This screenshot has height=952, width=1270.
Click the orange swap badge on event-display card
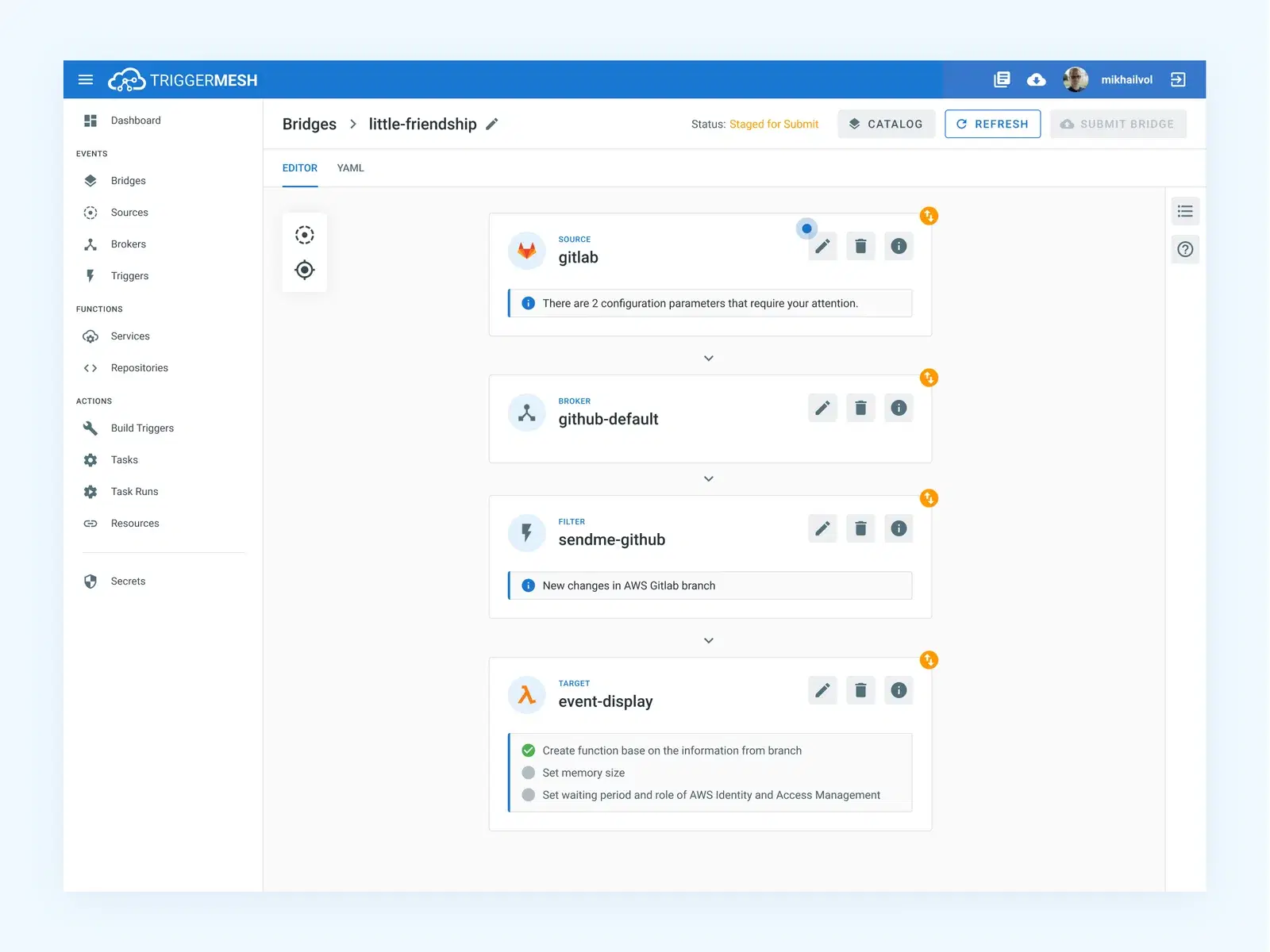tap(929, 660)
